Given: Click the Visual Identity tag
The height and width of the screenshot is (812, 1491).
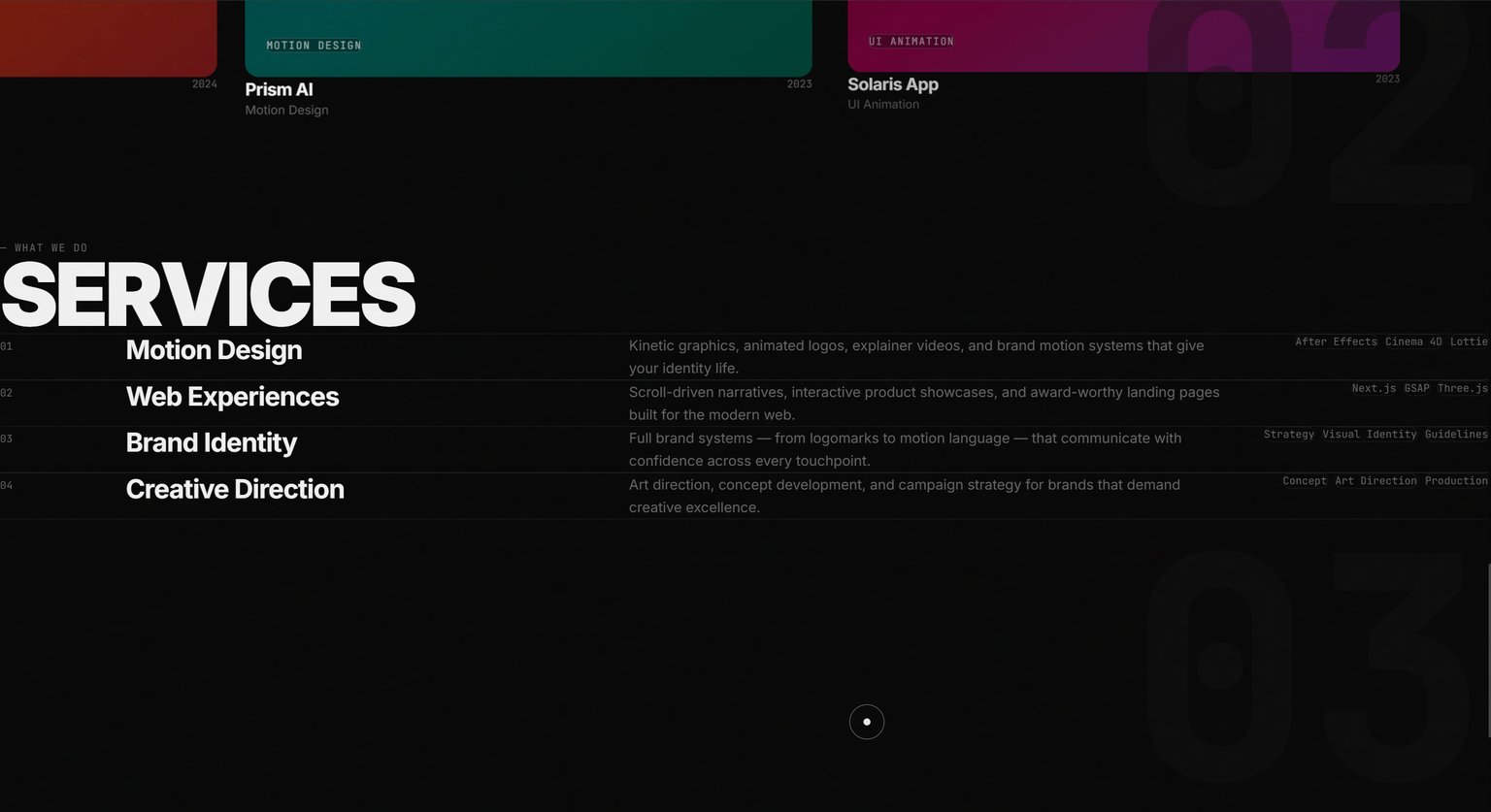Looking at the screenshot, I should [x=1370, y=435].
